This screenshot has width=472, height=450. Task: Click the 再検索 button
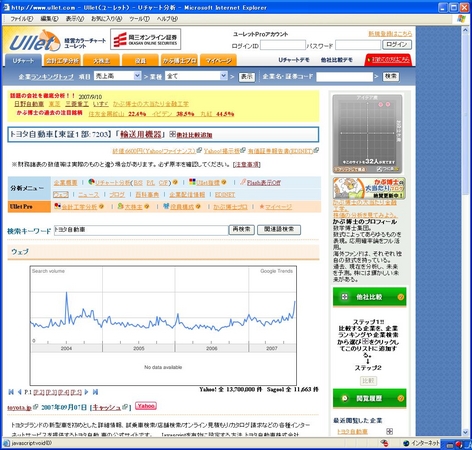point(242,229)
